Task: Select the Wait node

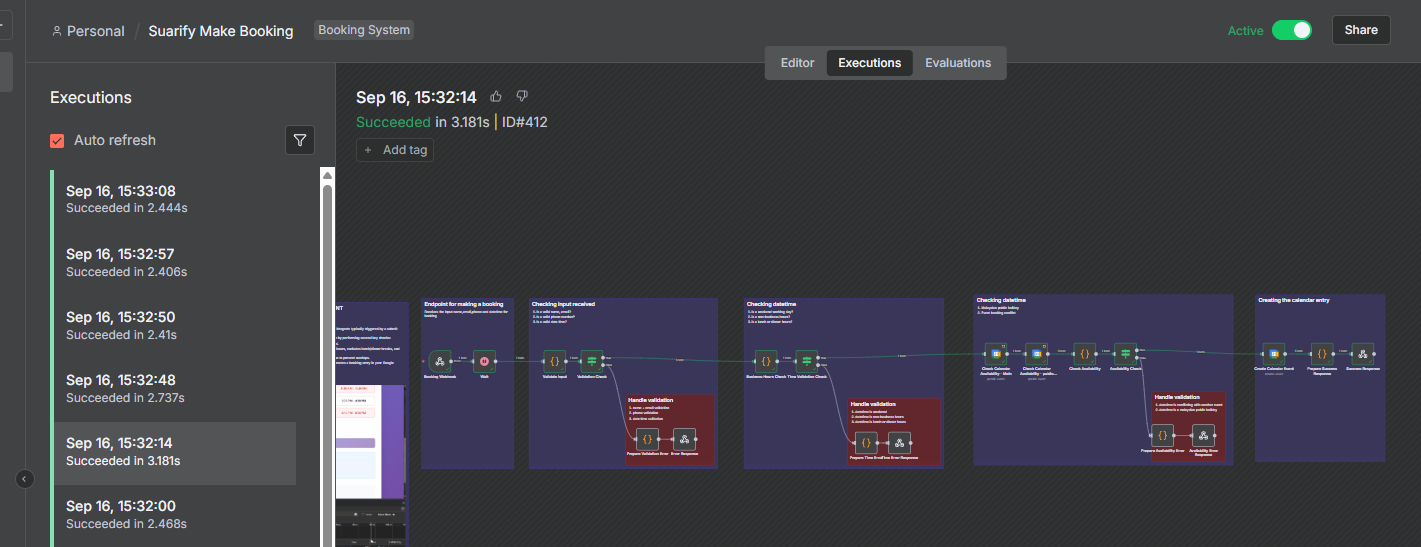Action: 484,361
